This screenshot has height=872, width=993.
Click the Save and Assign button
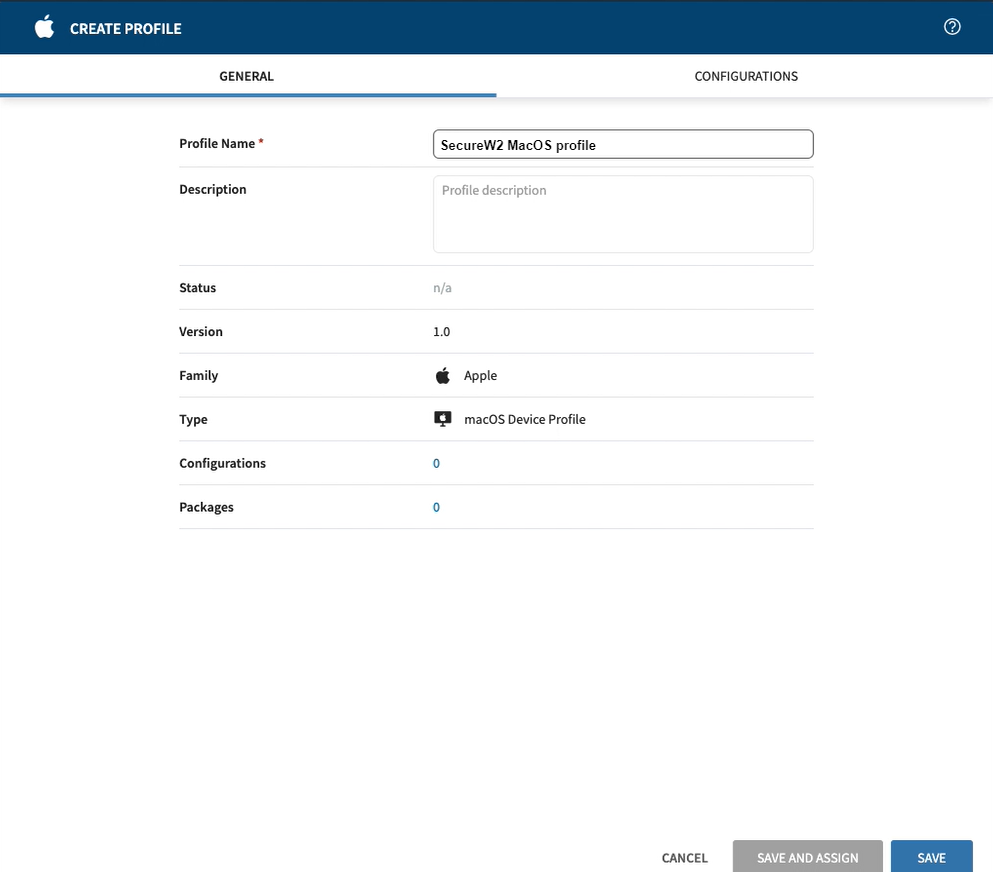(808, 857)
